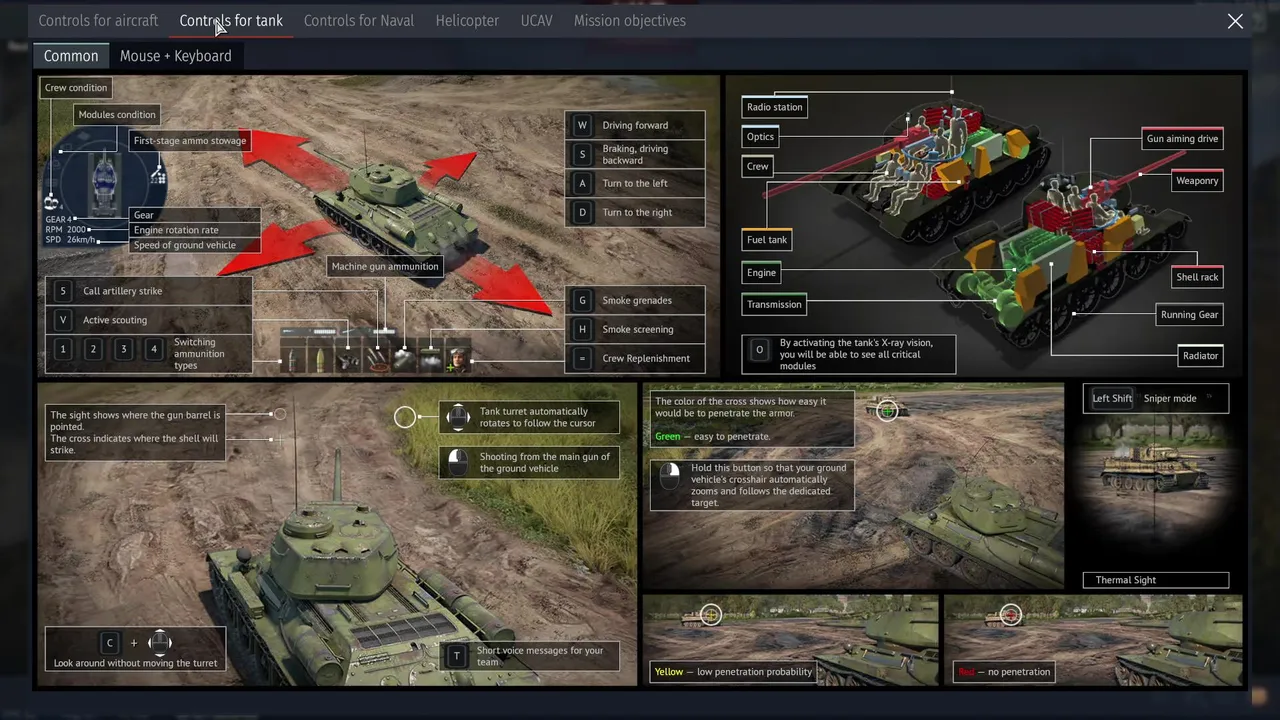Click the Sniper mode text
1280x720 pixels.
click(1170, 398)
